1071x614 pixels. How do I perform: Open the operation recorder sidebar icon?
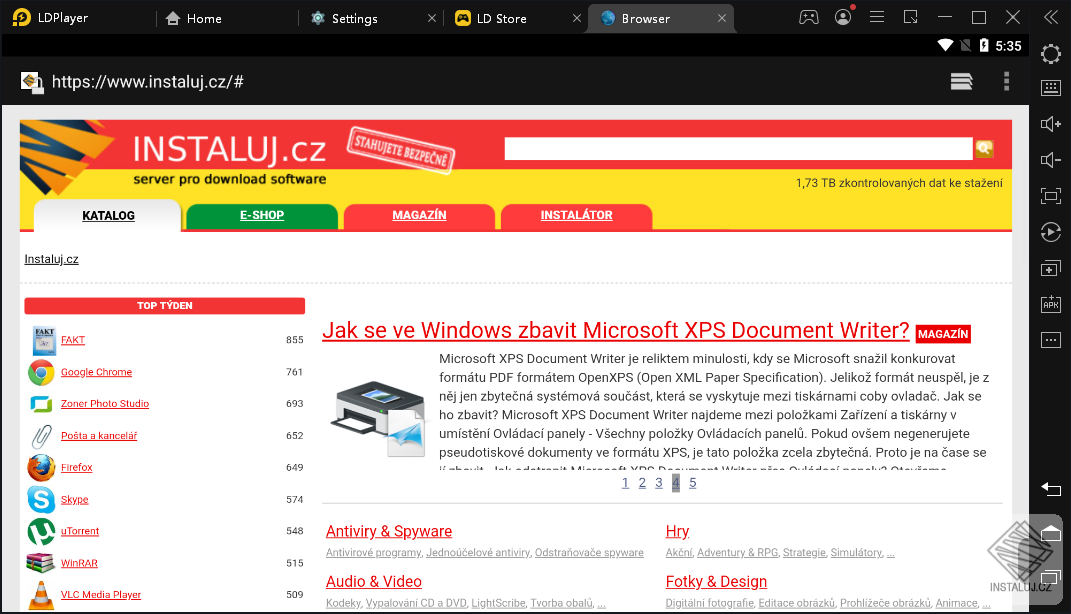pos(1051,232)
